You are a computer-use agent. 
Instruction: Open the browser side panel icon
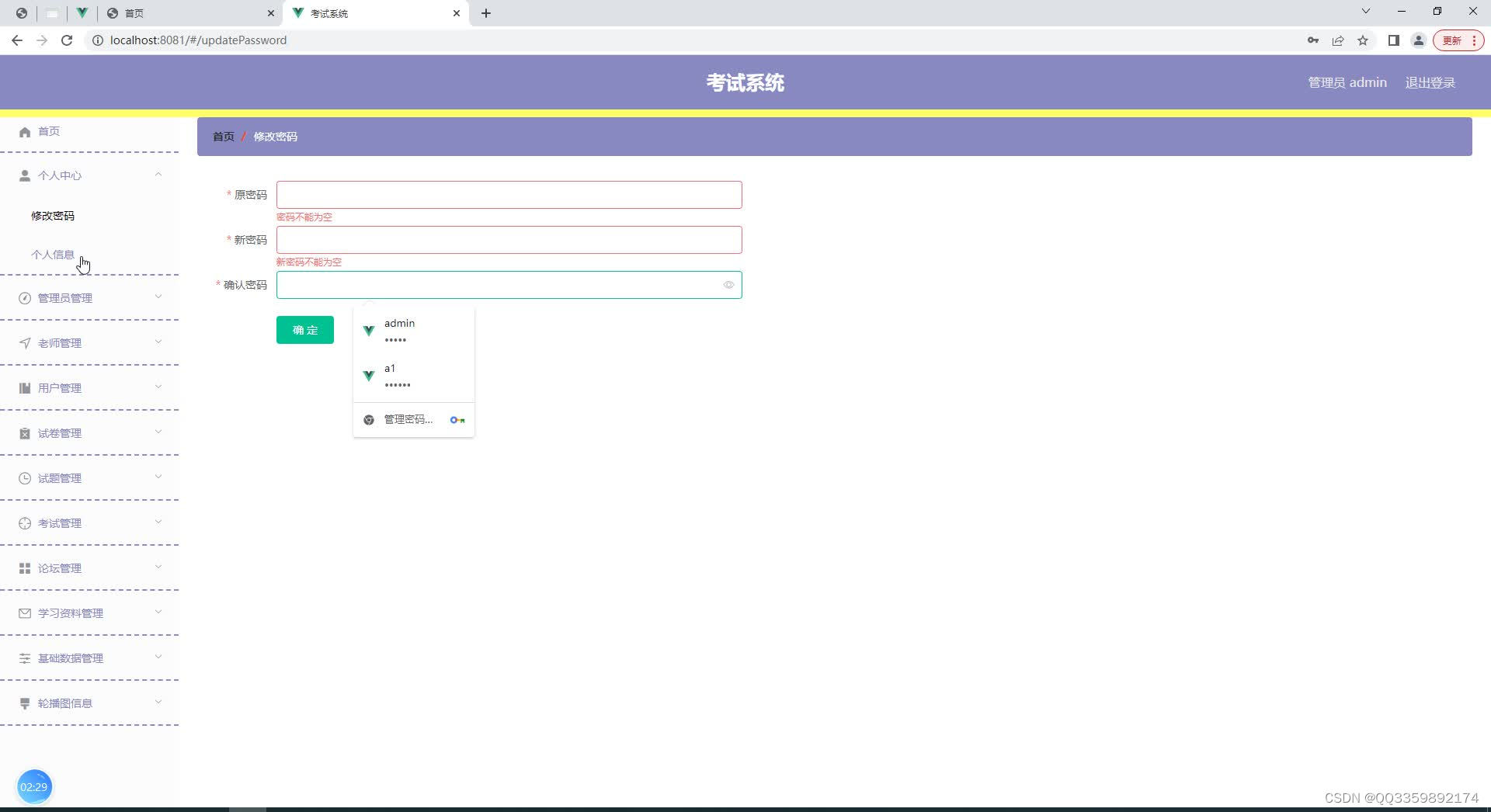[1394, 40]
